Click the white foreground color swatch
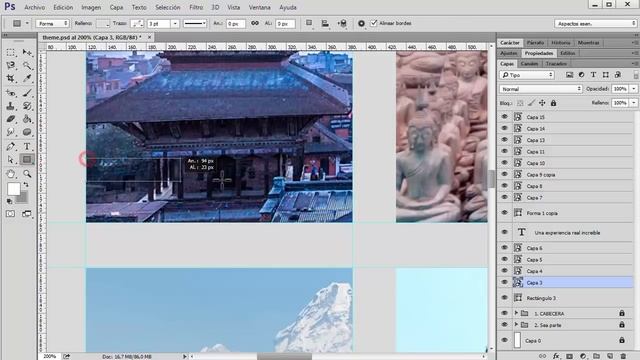Viewport: 640px width, 360px height. [x=13, y=189]
